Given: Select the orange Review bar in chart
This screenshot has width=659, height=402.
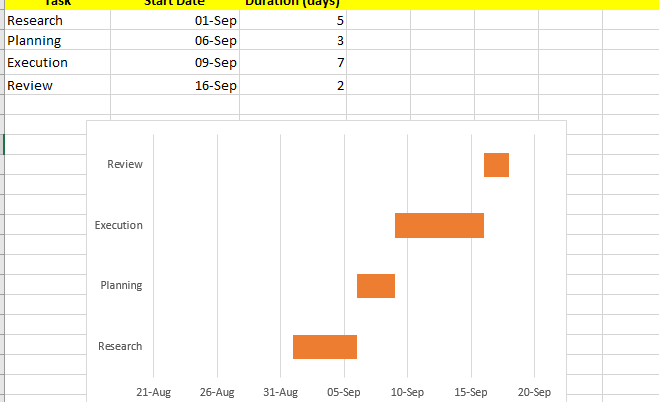Looking at the screenshot, I should coord(496,165).
